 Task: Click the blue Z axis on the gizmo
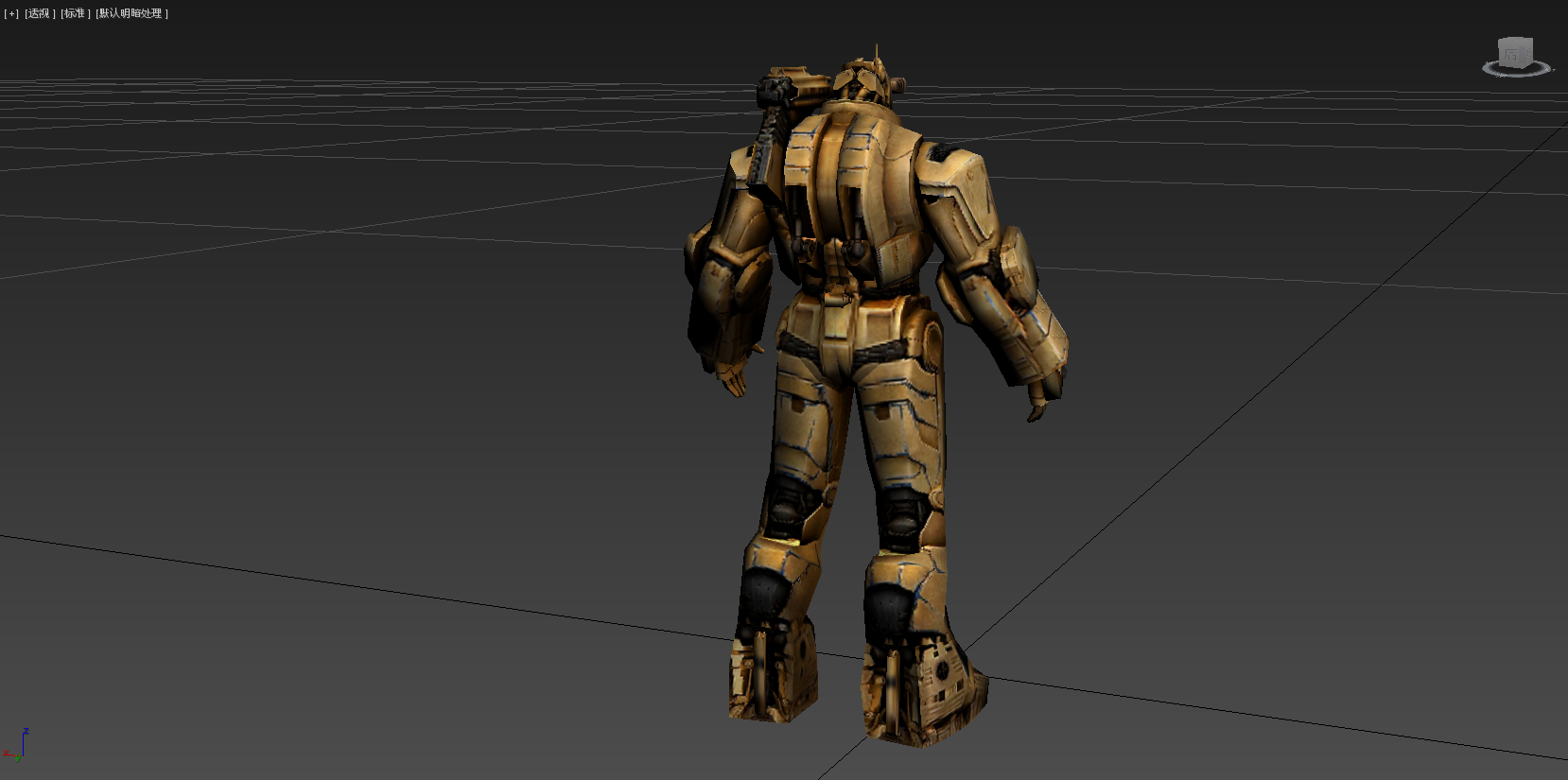(23, 744)
